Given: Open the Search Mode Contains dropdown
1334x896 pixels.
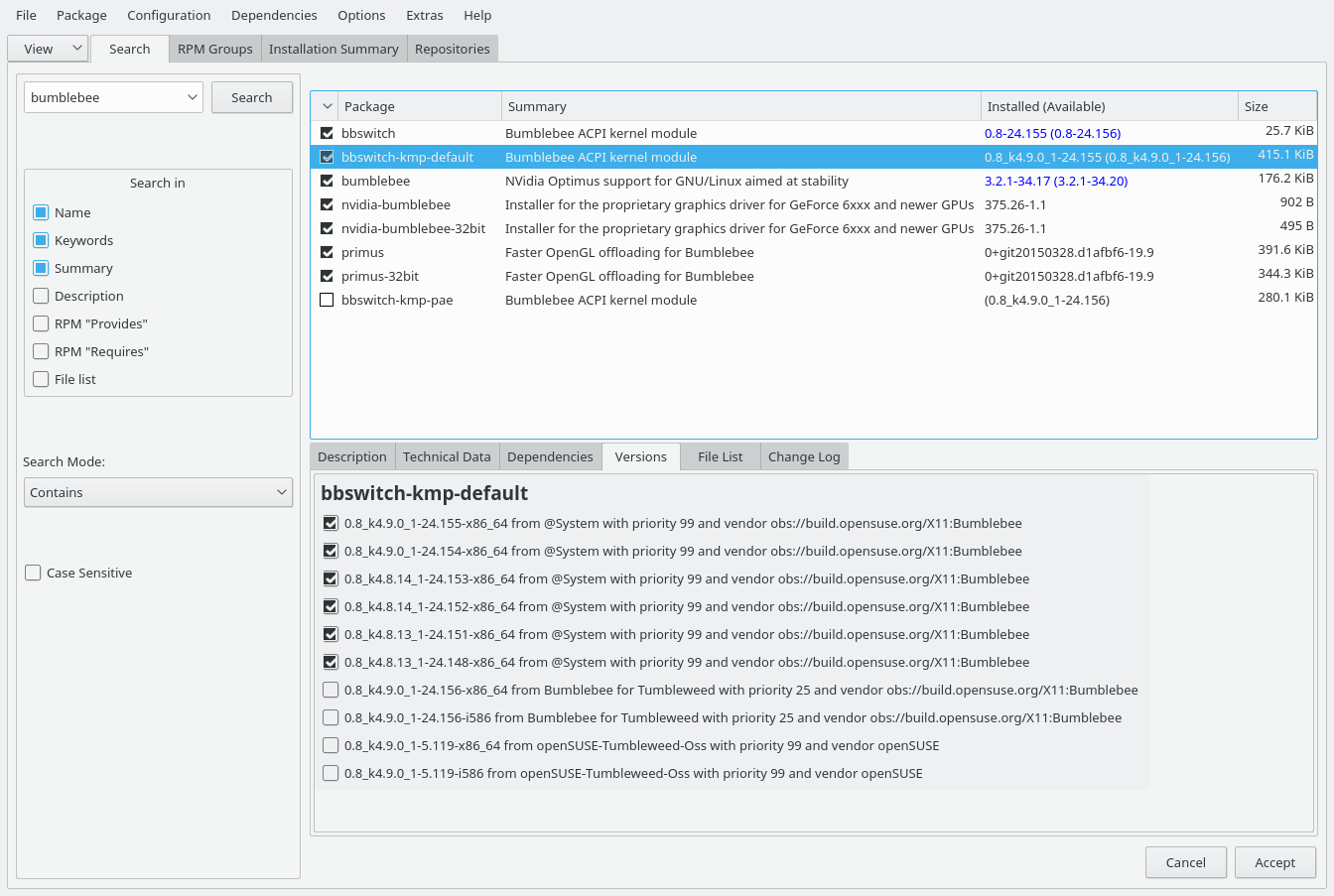Looking at the screenshot, I should tap(158, 492).
